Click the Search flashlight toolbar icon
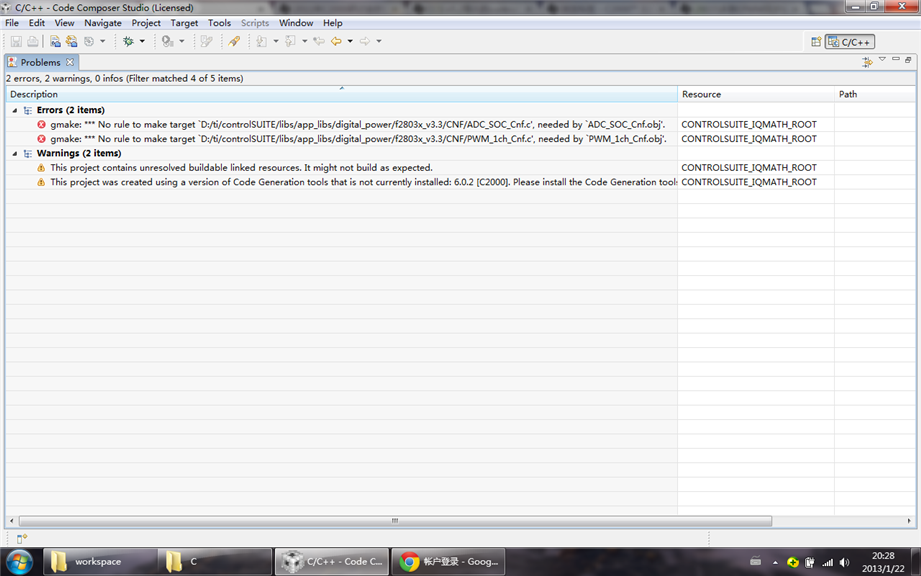 pyautogui.click(x=234, y=41)
